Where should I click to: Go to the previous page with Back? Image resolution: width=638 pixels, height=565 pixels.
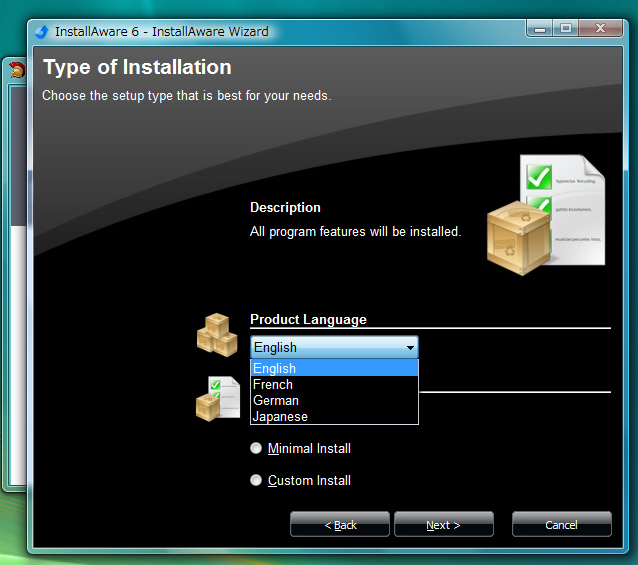(340, 525)
